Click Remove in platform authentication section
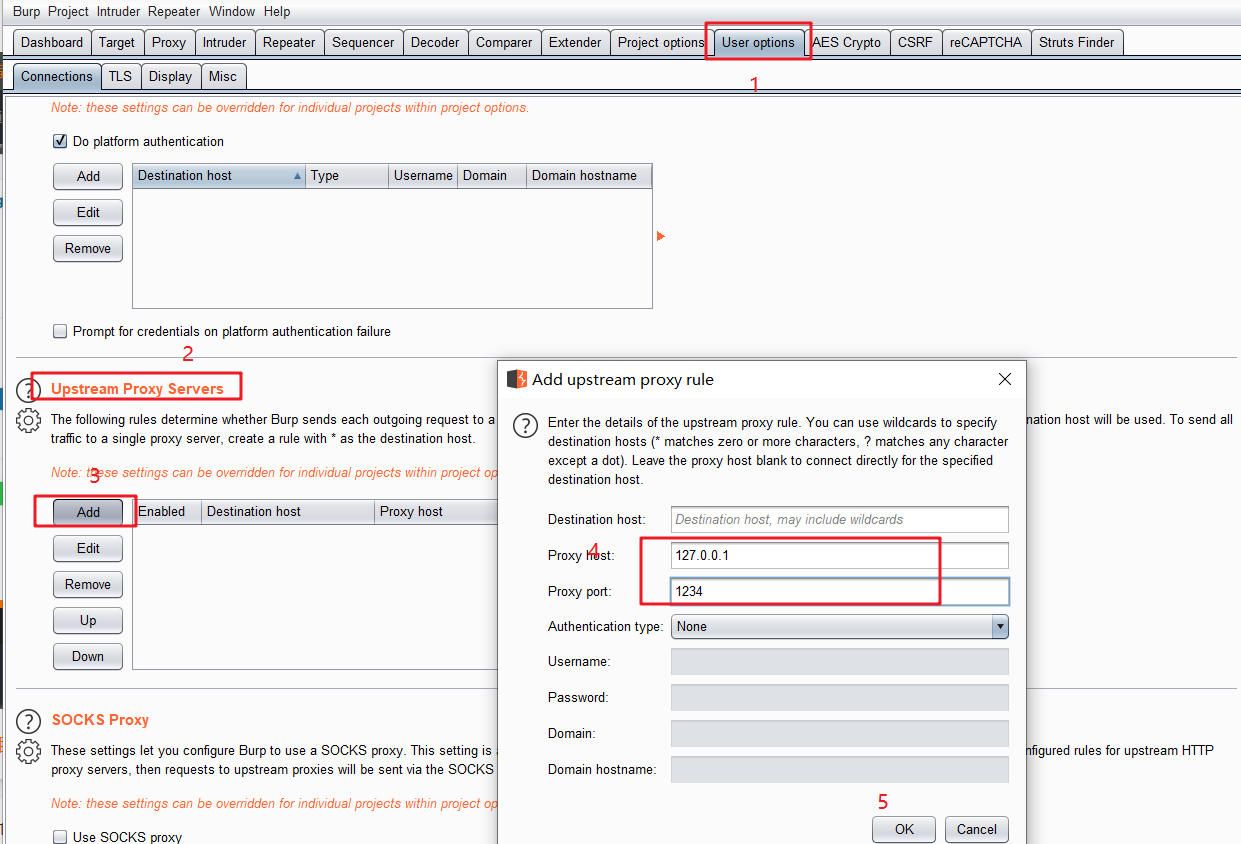Viewport: 1241px width, 844px height. pos(88,248)
